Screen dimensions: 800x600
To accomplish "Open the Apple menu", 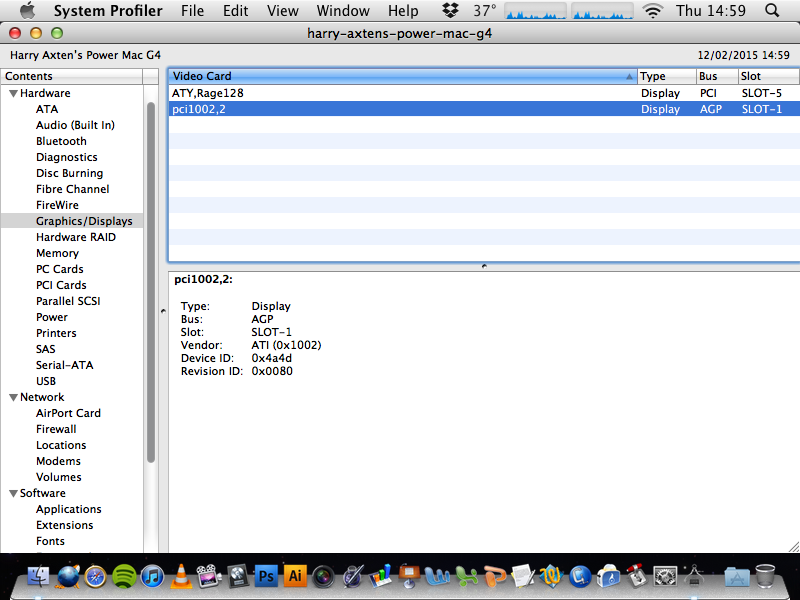I will coord(28,10).
